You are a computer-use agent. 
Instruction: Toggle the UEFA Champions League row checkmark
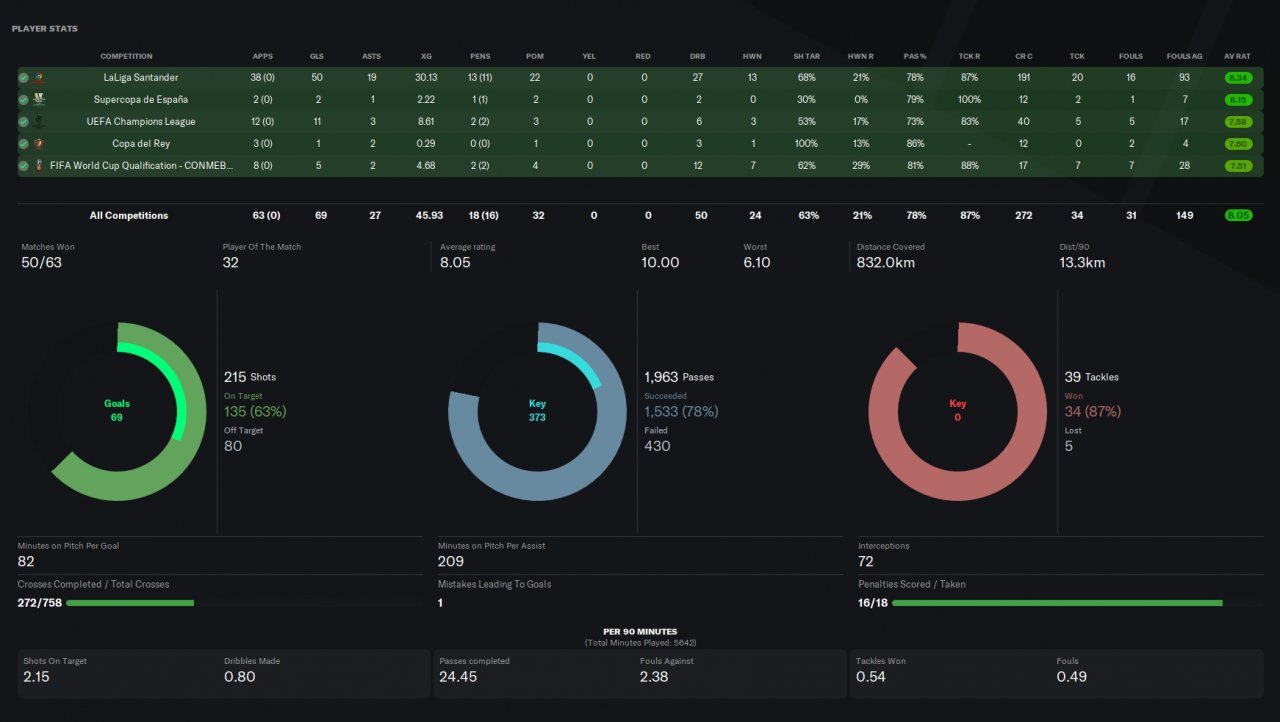(23, 121)
